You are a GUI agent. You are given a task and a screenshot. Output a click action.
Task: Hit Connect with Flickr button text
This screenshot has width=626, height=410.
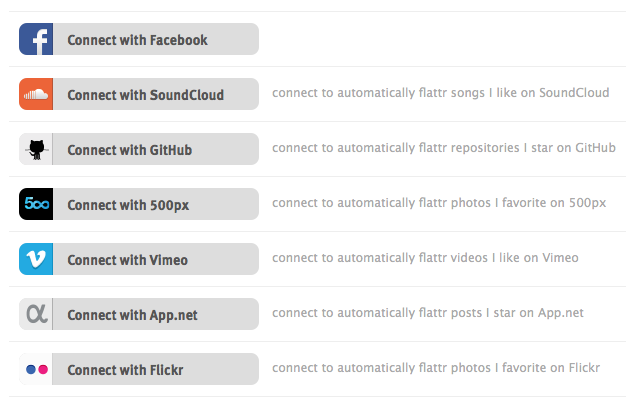coord(125,369)
